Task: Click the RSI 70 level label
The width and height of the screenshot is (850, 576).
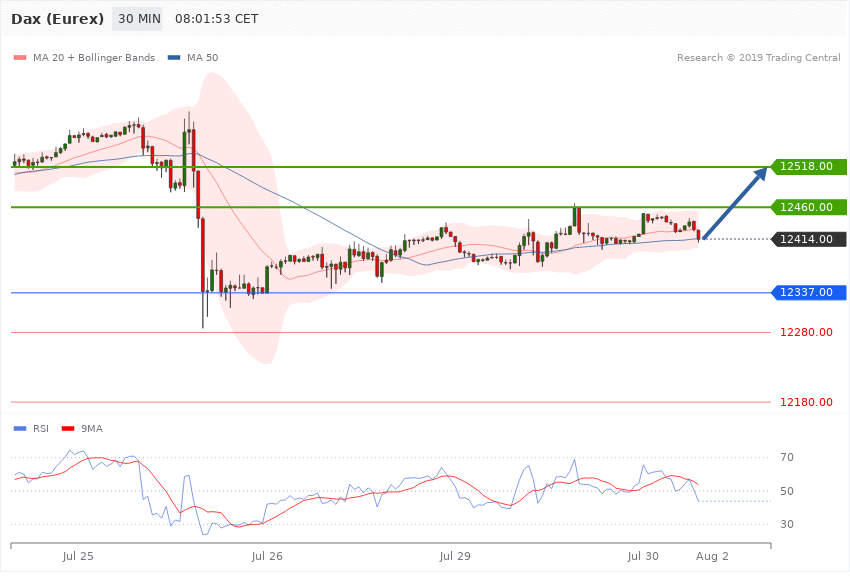Action: pyautogui.click(x=787, y=457)
